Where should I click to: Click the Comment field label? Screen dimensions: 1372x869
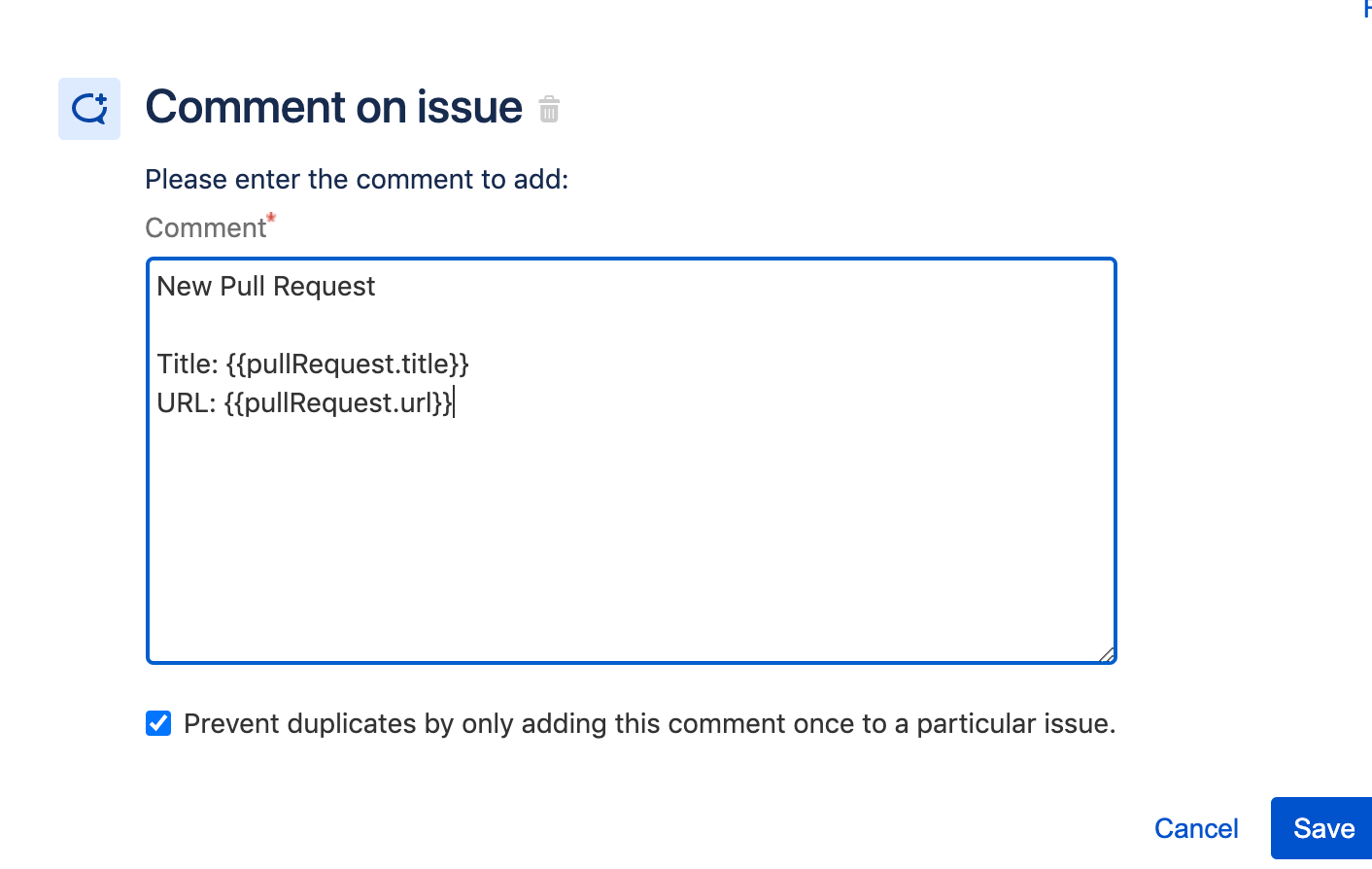click(x=207, y=227)
